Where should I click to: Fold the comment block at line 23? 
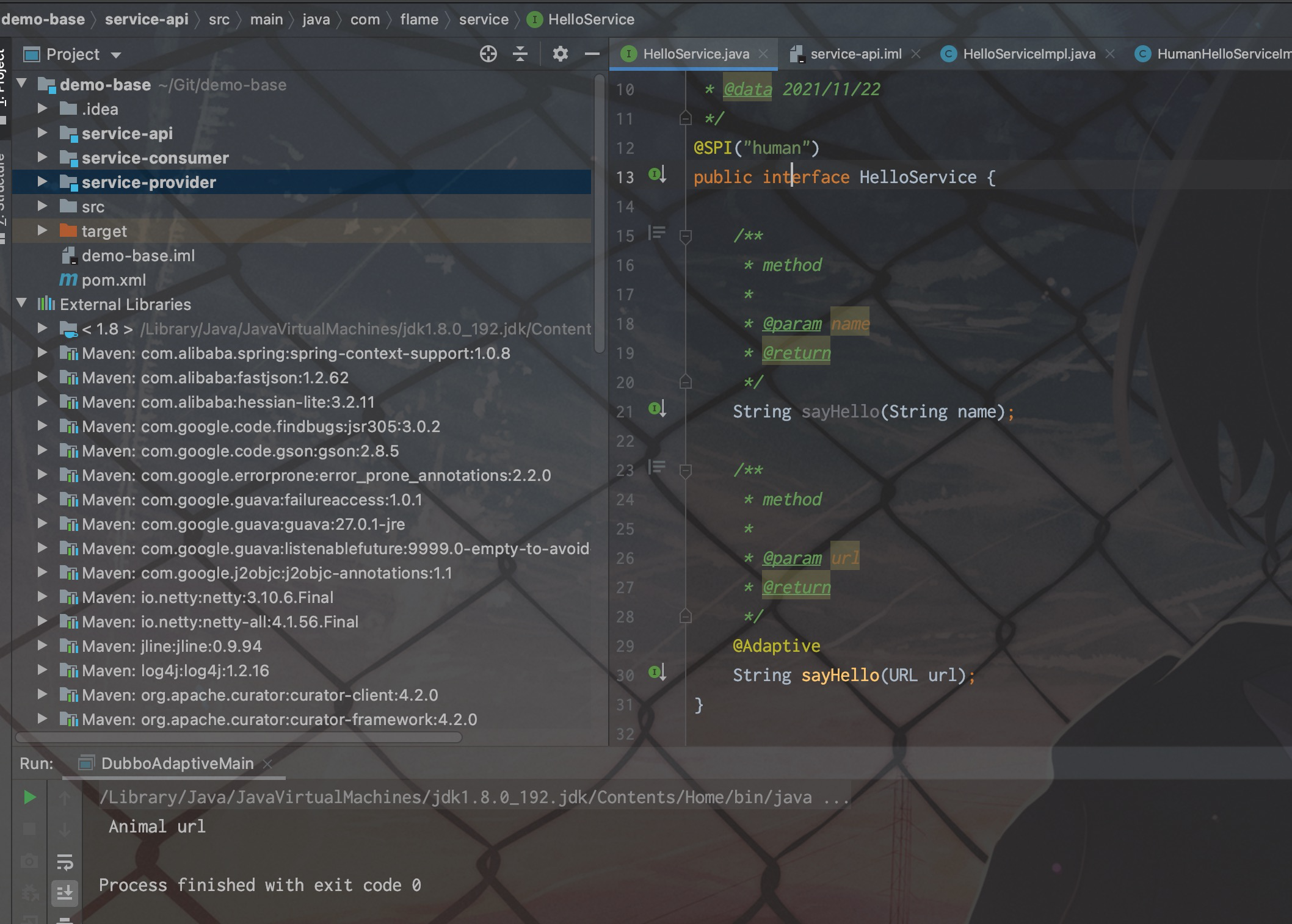click(x=685, y=470)
